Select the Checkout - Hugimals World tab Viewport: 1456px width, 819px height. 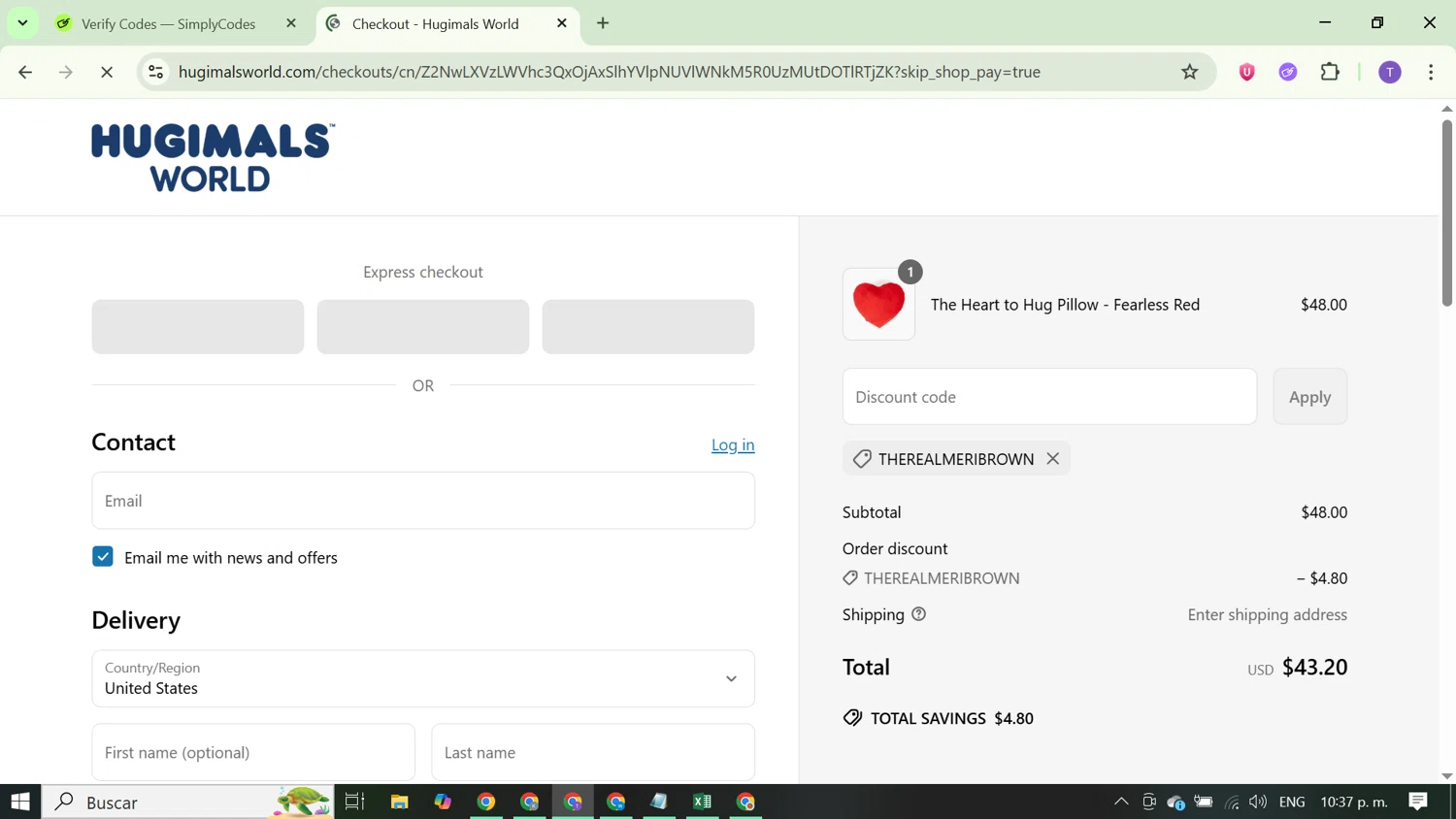pyautogui.click(x=435, y=23)
